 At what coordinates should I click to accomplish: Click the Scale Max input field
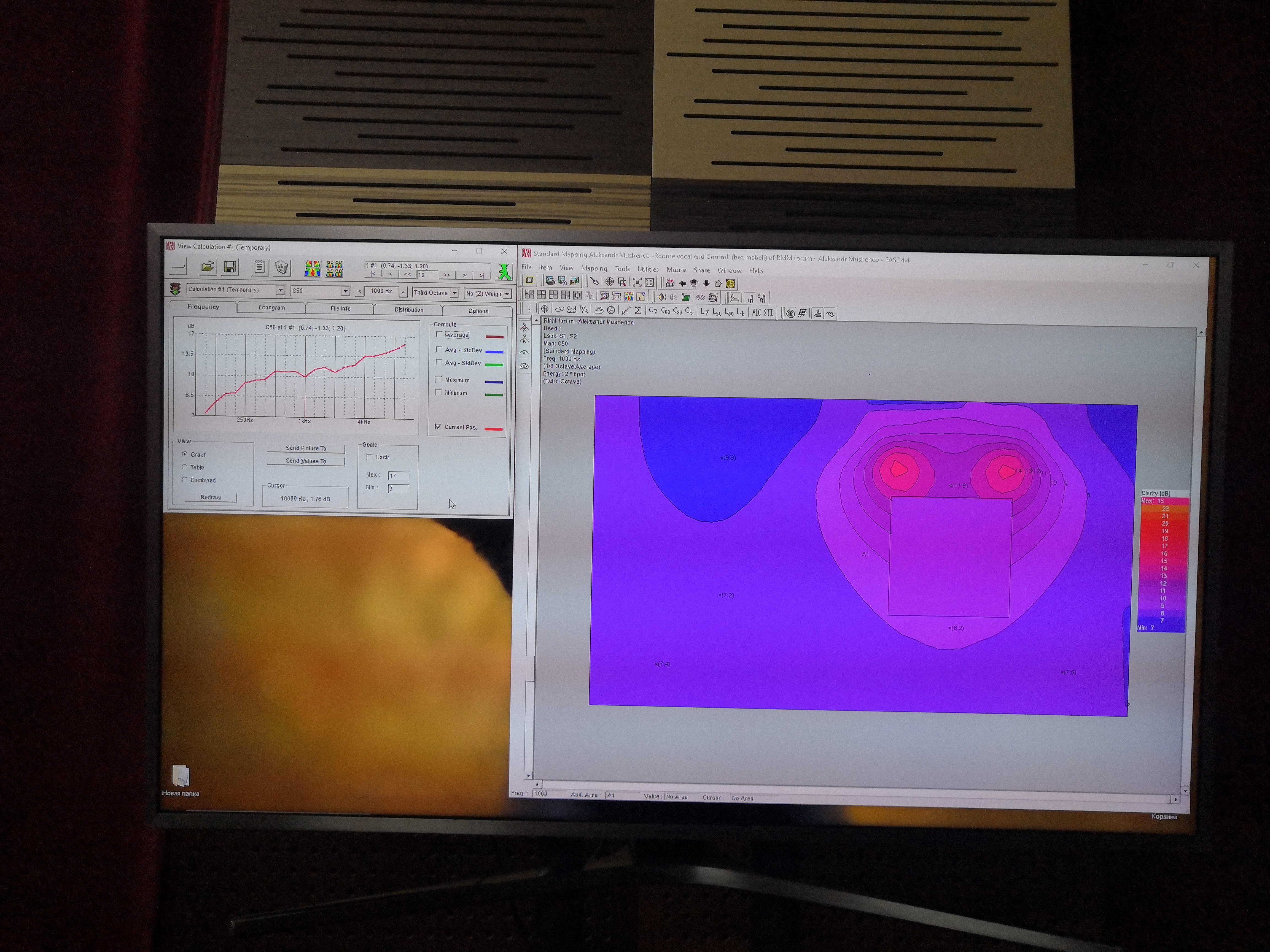(x=398, y=476)
